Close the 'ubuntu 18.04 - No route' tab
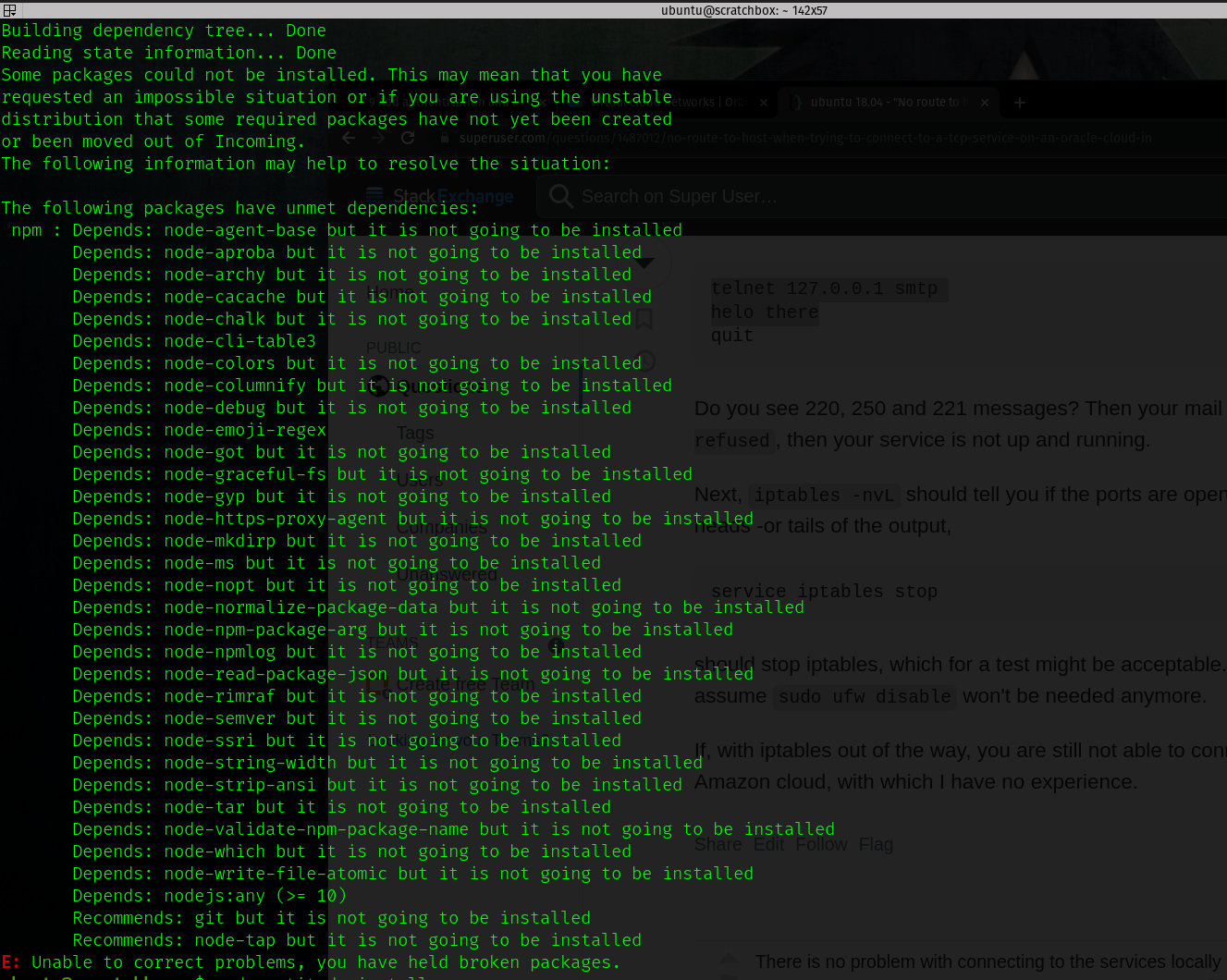The width and height of the screenshot is (1227, 980). tap(985, 103)
